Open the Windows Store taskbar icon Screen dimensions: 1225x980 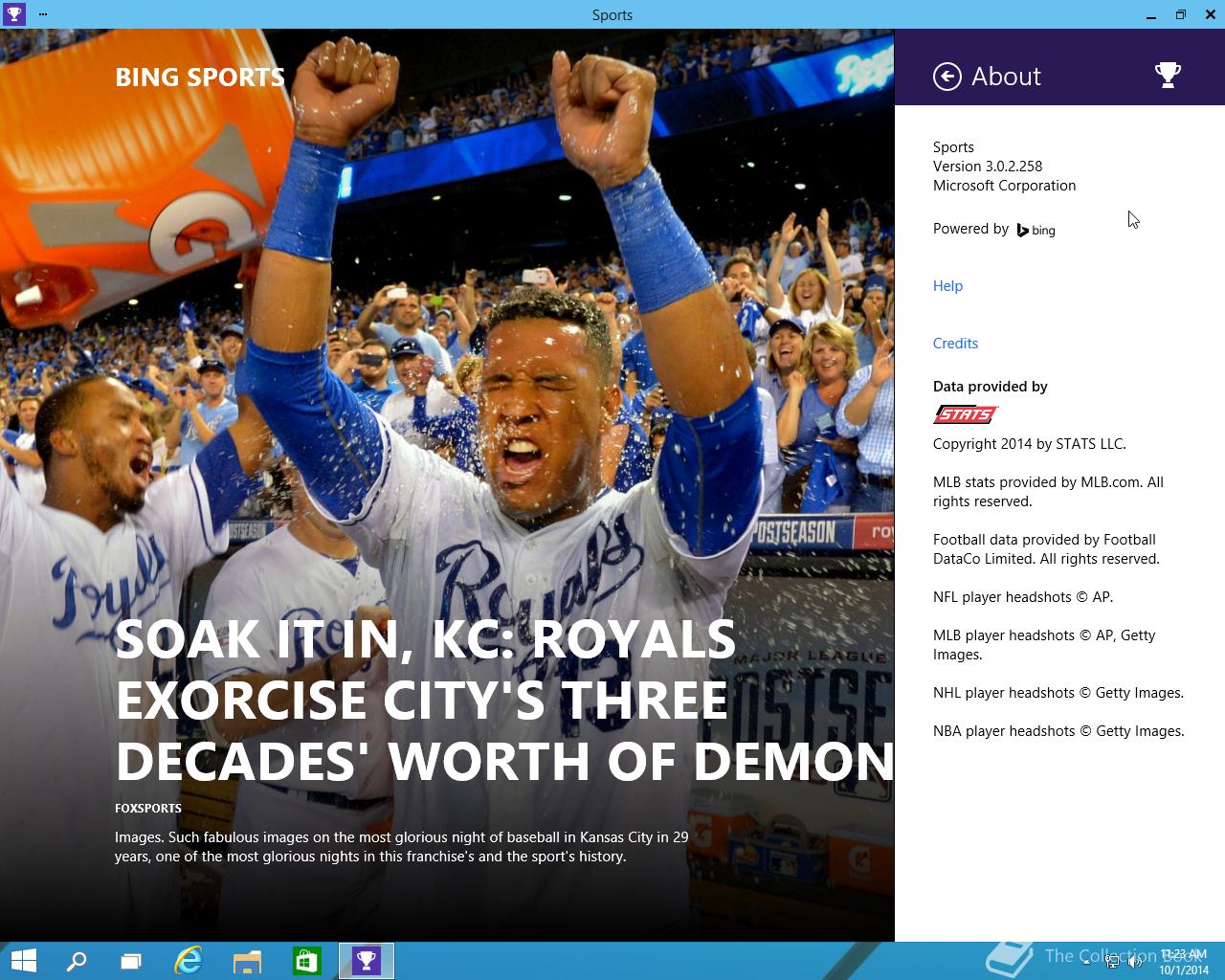tap(306, 961)
